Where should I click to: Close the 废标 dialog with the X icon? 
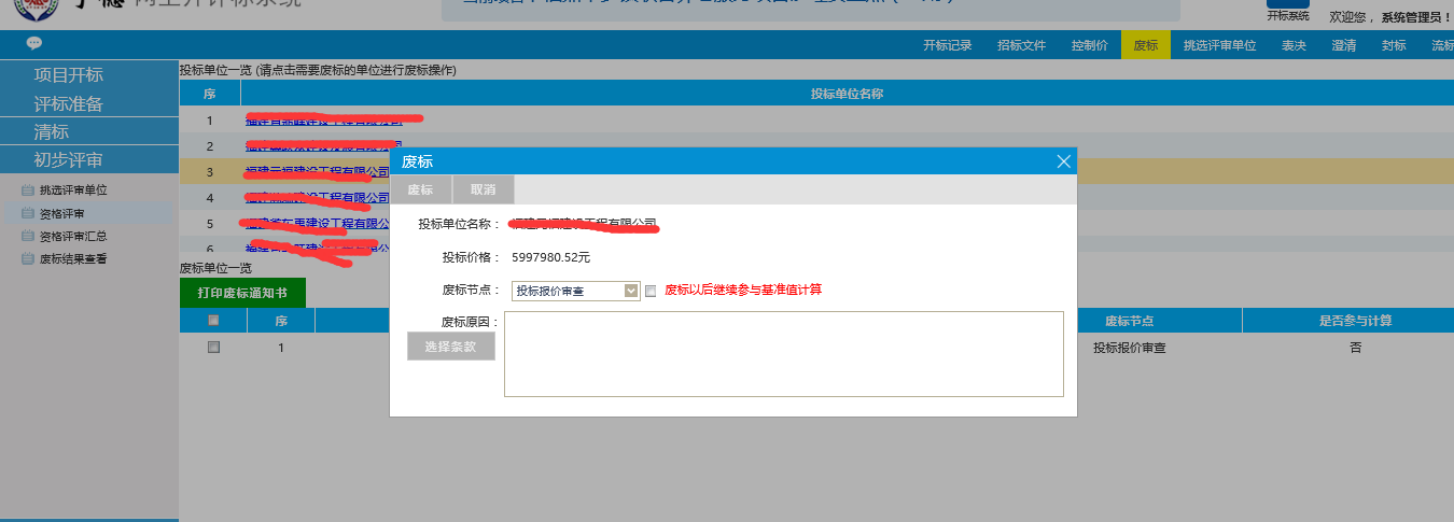tap(1063, 161)
